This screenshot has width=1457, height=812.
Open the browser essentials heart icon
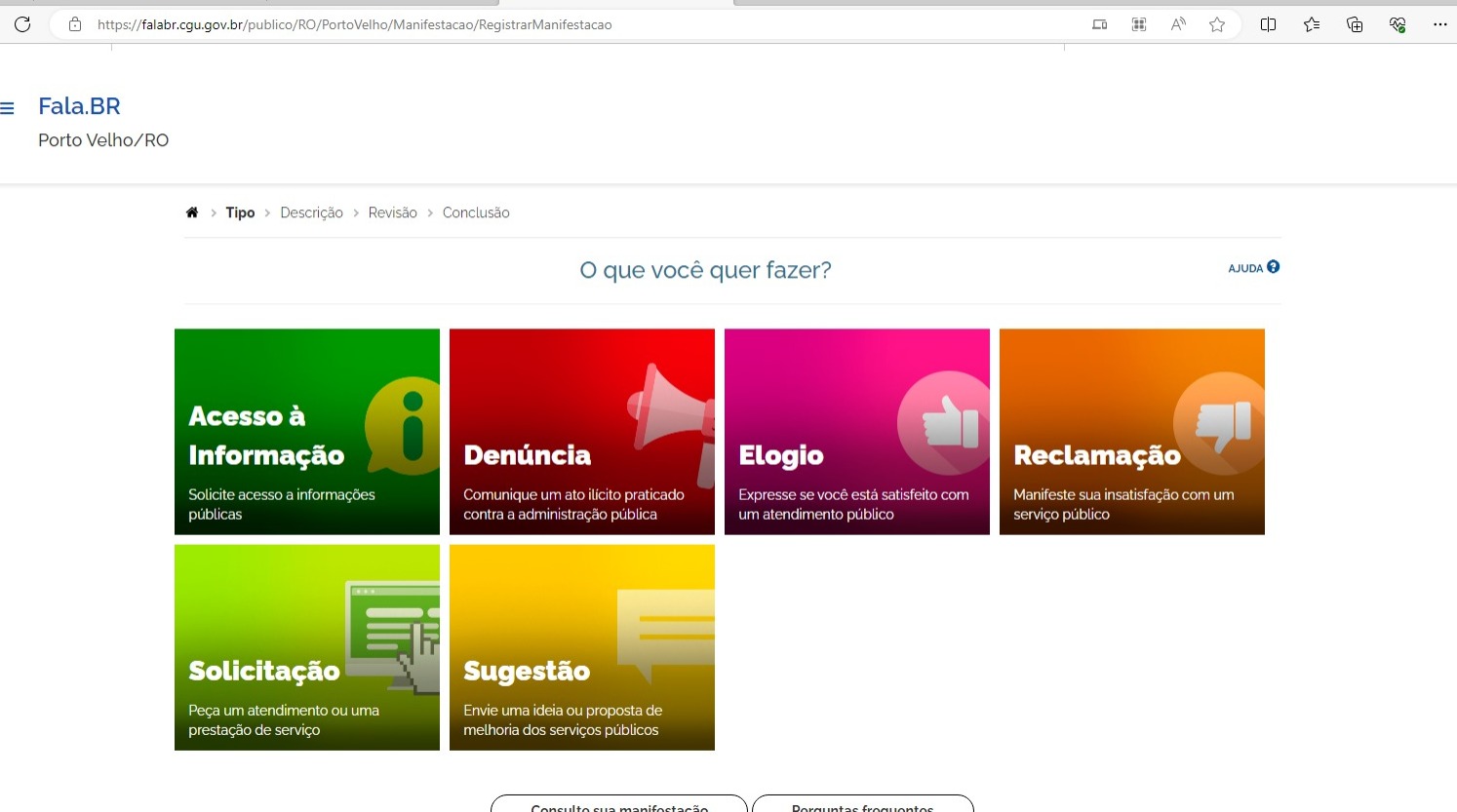click(x=1398, y=24)
